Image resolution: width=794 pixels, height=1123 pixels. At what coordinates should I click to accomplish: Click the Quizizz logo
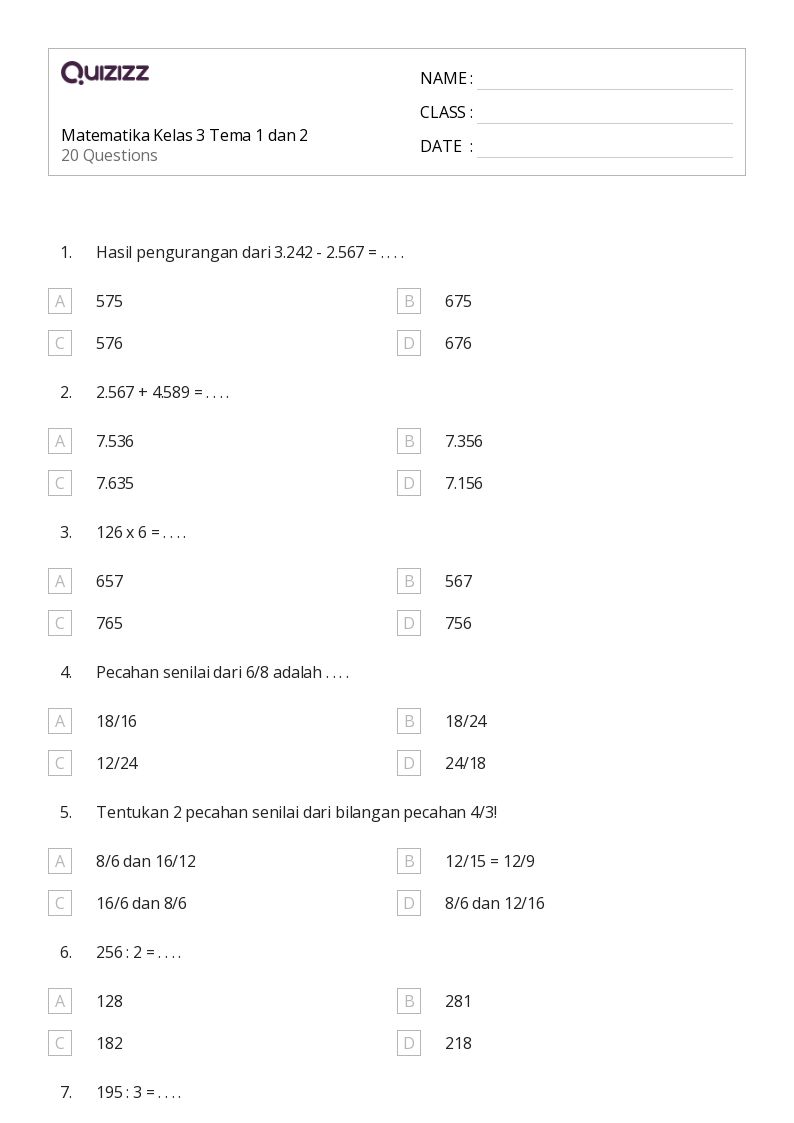(105, 72)
